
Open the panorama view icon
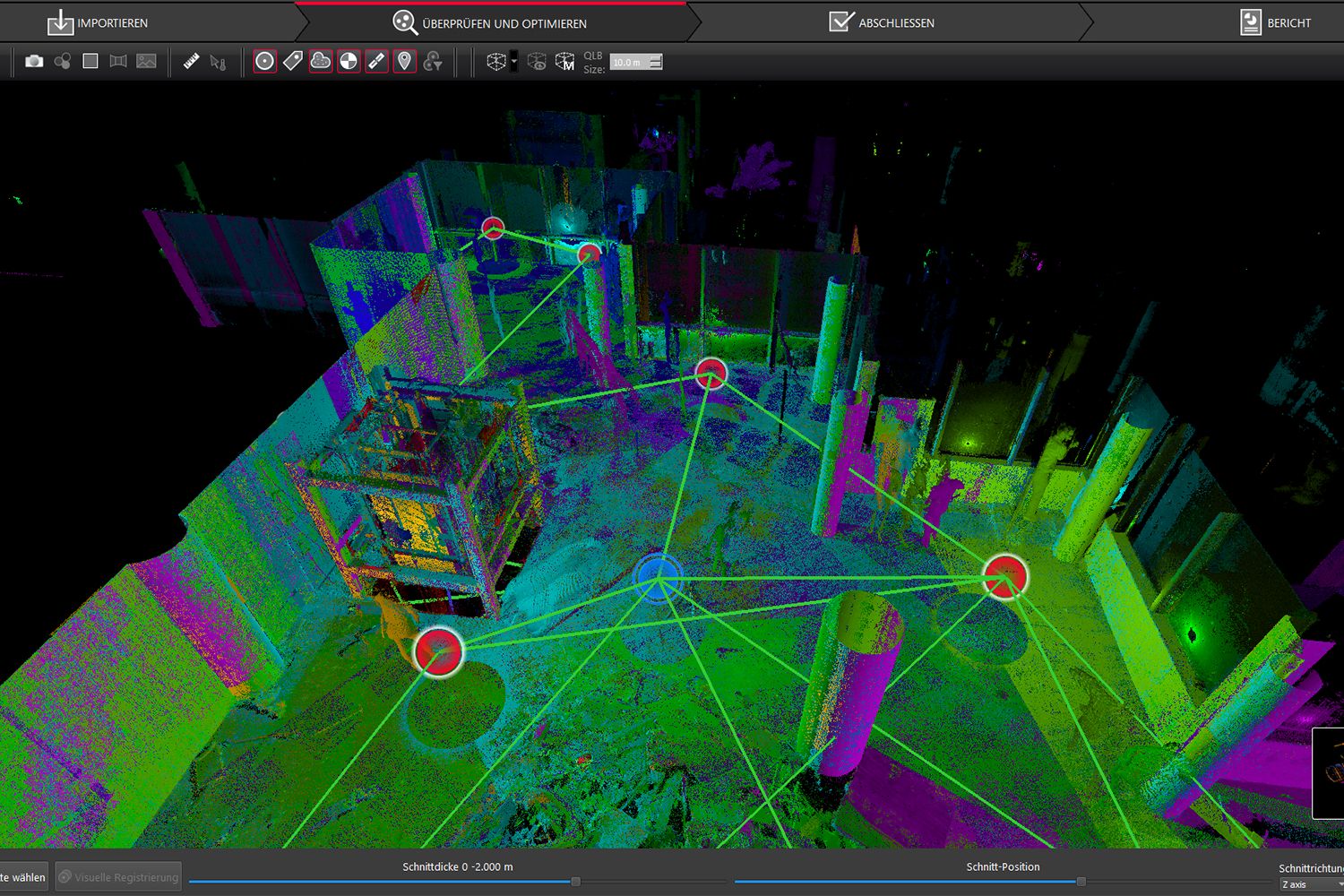117,62
